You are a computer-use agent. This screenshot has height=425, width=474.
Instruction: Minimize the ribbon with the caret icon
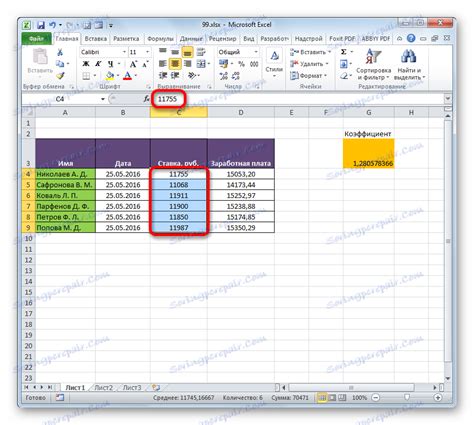coord(399,39)
